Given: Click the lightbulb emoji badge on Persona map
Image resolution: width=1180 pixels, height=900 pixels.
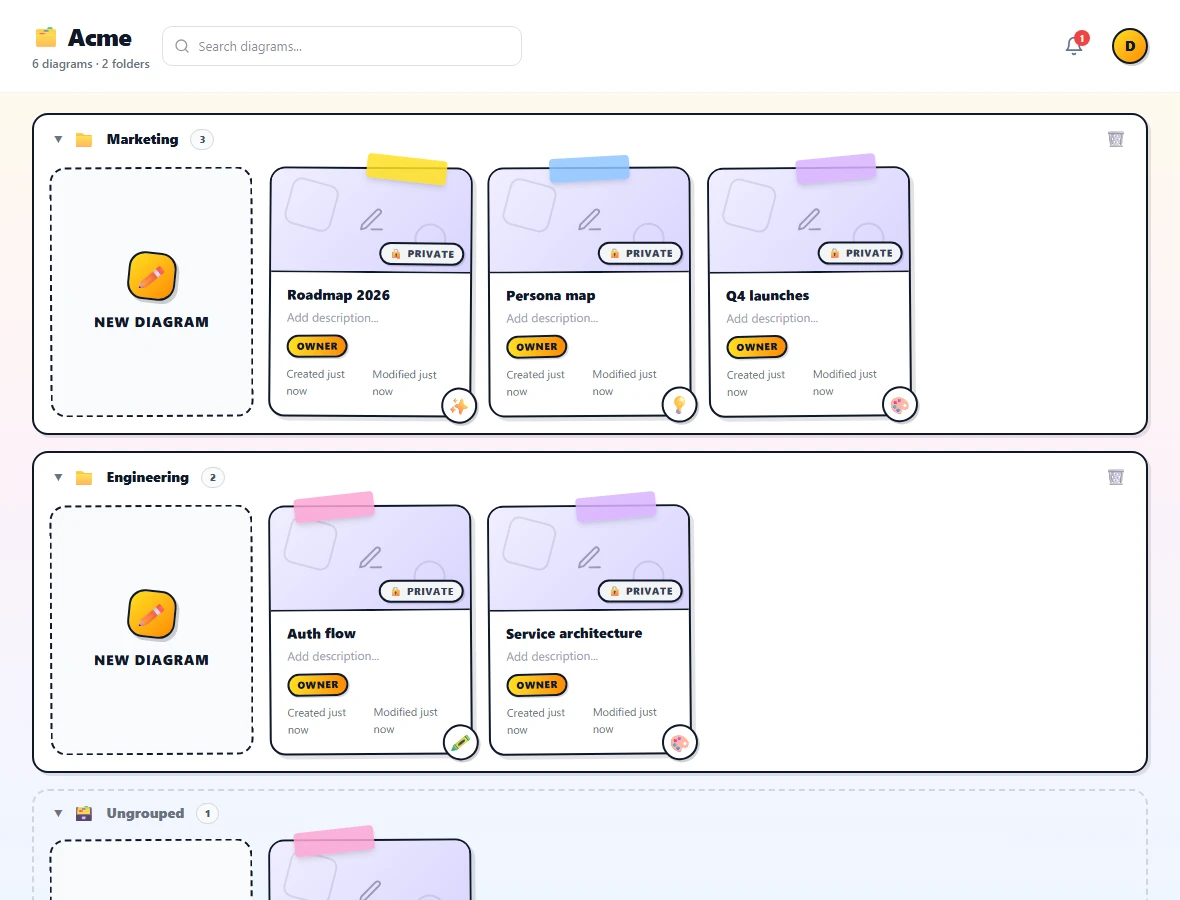Looking at the screenshot, I should [679, 405].
